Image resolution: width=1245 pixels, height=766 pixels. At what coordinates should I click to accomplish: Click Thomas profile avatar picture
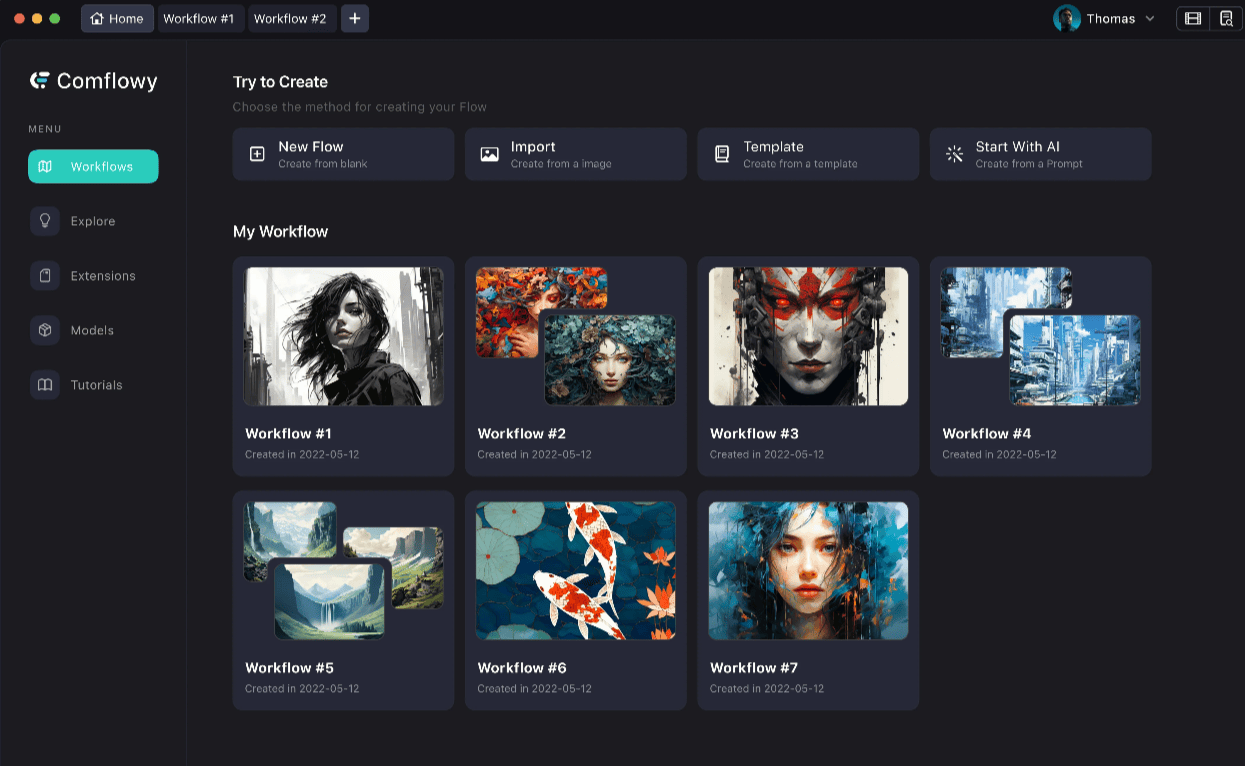(1067, 18)
